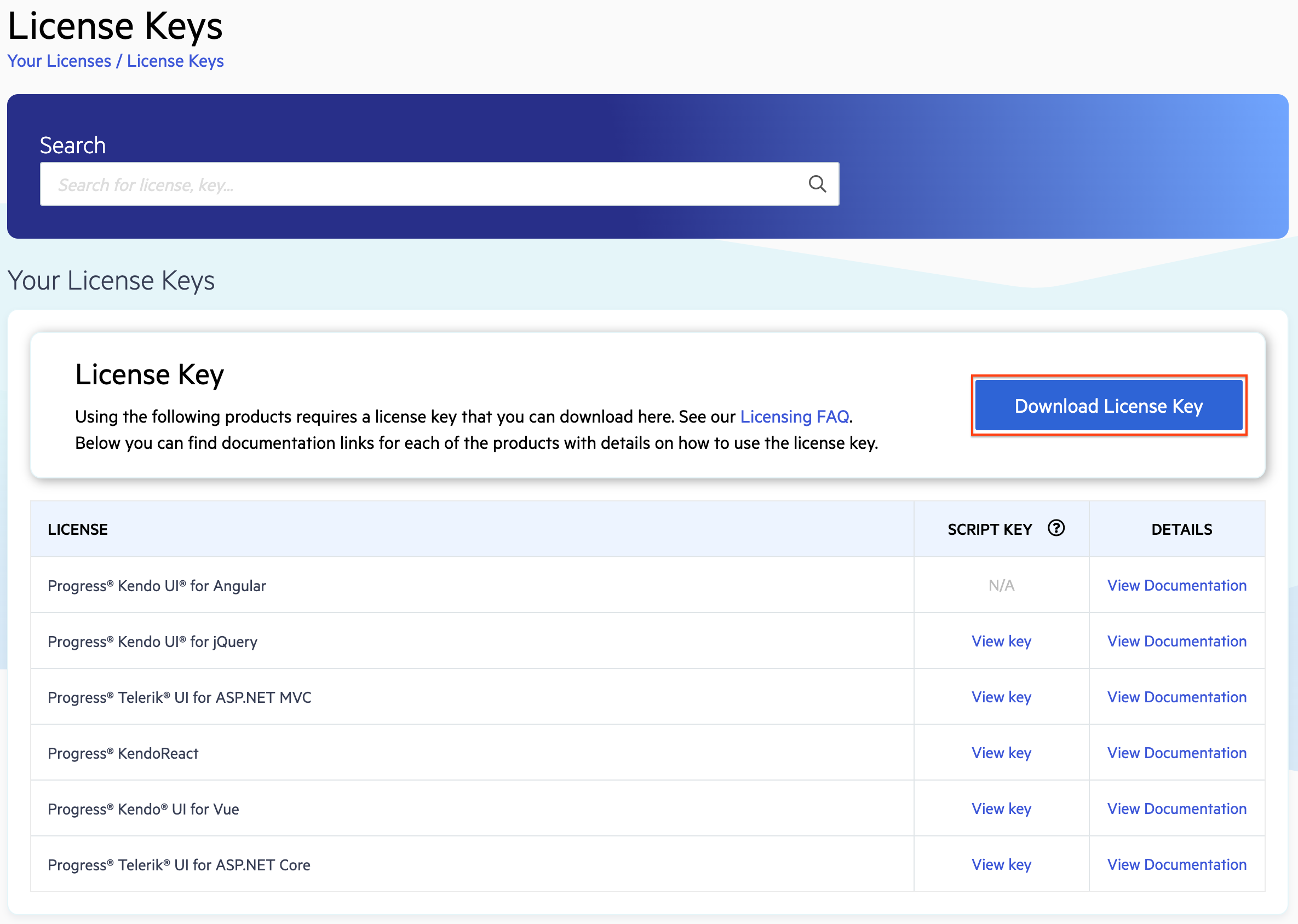View key for KendoReact
This screenshot has height=924, width=1298.
tap(1001, 752)
